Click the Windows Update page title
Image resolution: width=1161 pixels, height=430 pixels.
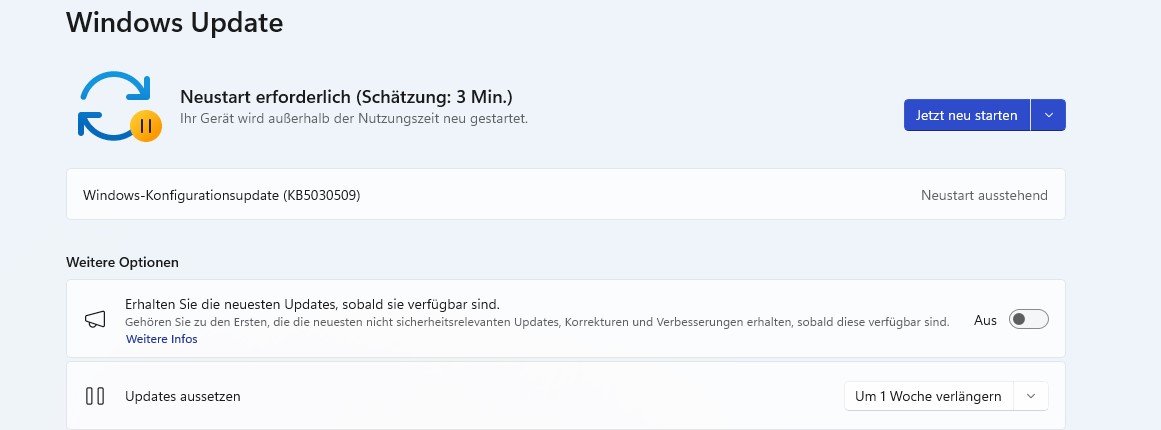click(x=175, y=22)
